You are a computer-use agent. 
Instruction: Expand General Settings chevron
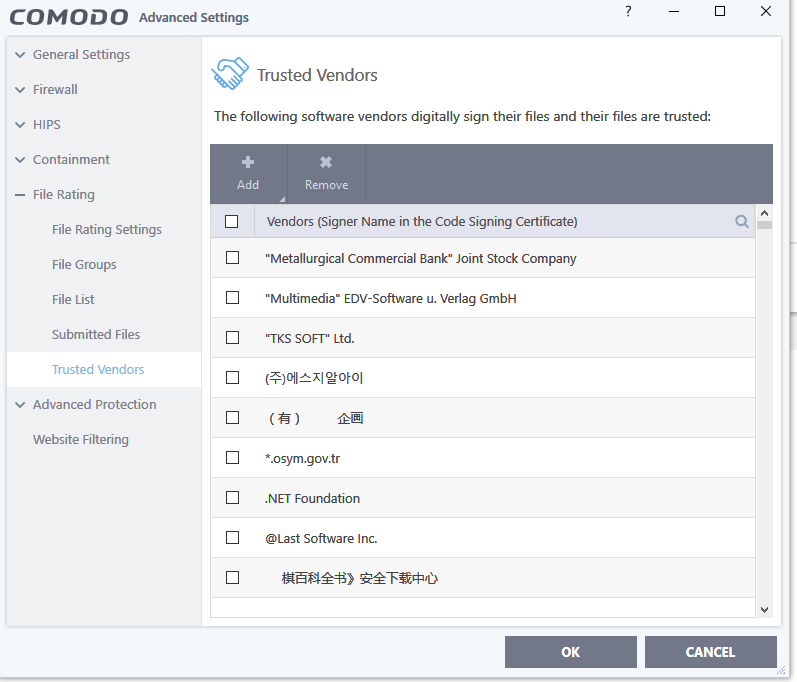point(20,55)
